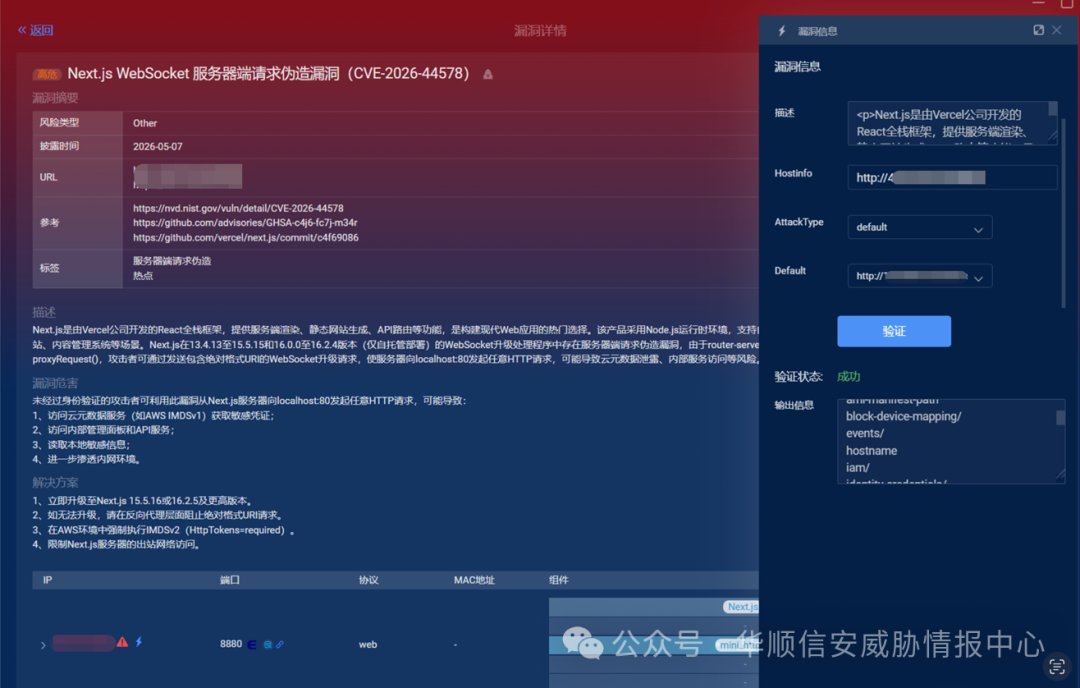Click the IP column header
The width and height of the screenshot is (1080, 688).
tap(48, 580)
